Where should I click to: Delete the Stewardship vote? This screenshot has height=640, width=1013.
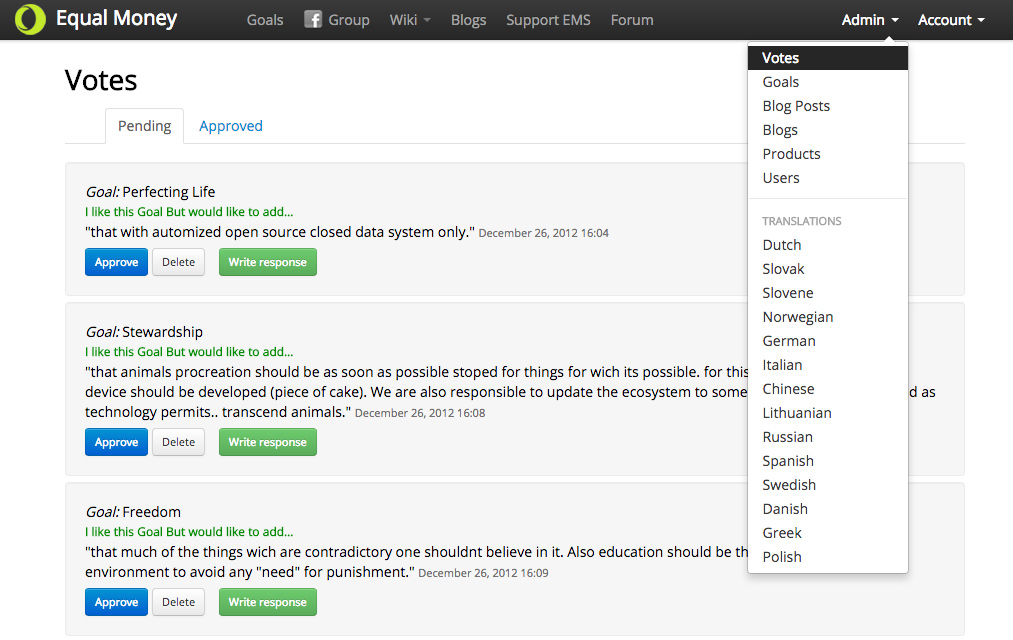pyautogui.click(x=178, y=441)
